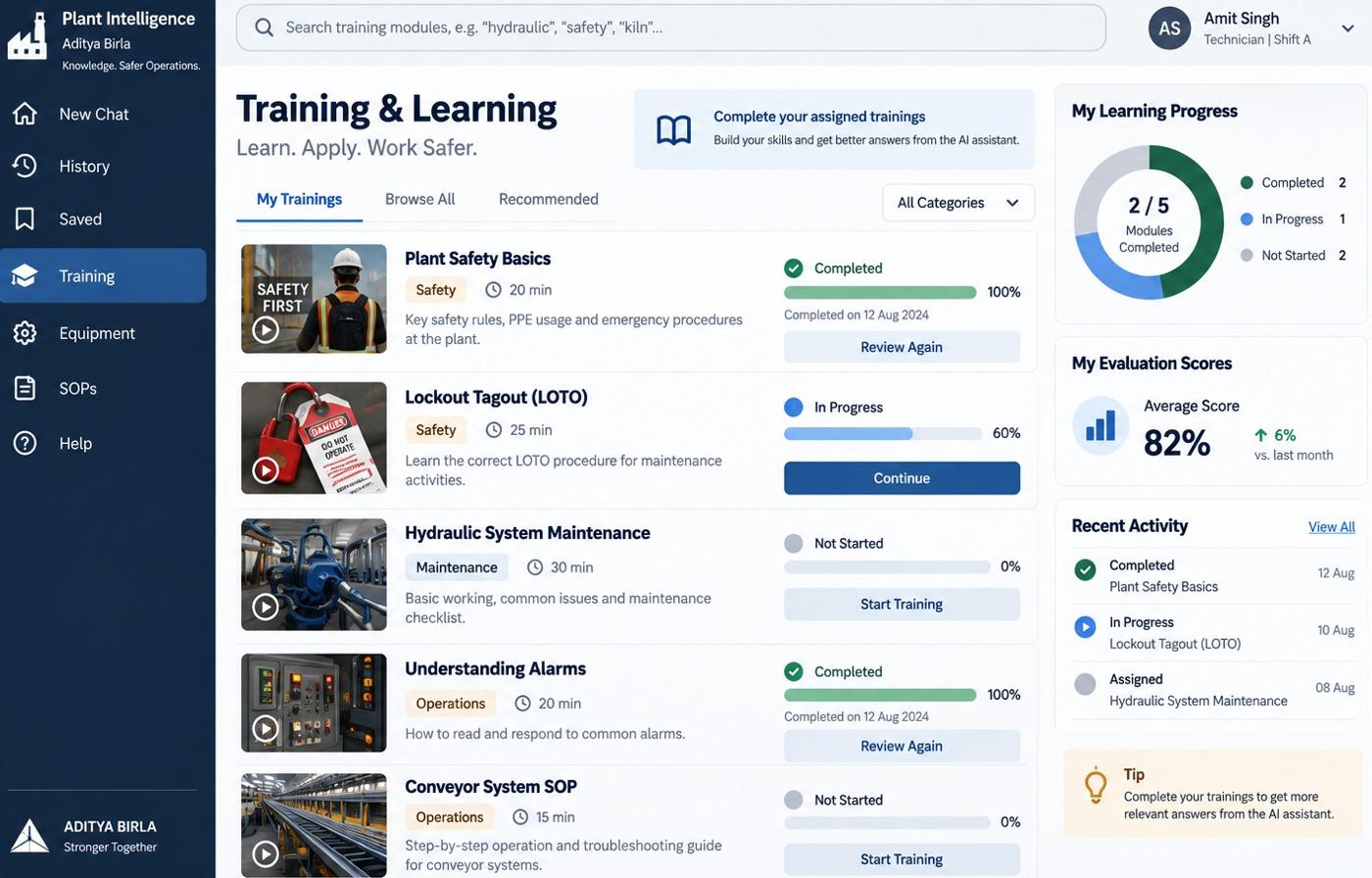Image resolution: width=1372 pixels, height=878 pixels.
Task: Play the Plant Safety Basics video
Action: coord(266,329)
